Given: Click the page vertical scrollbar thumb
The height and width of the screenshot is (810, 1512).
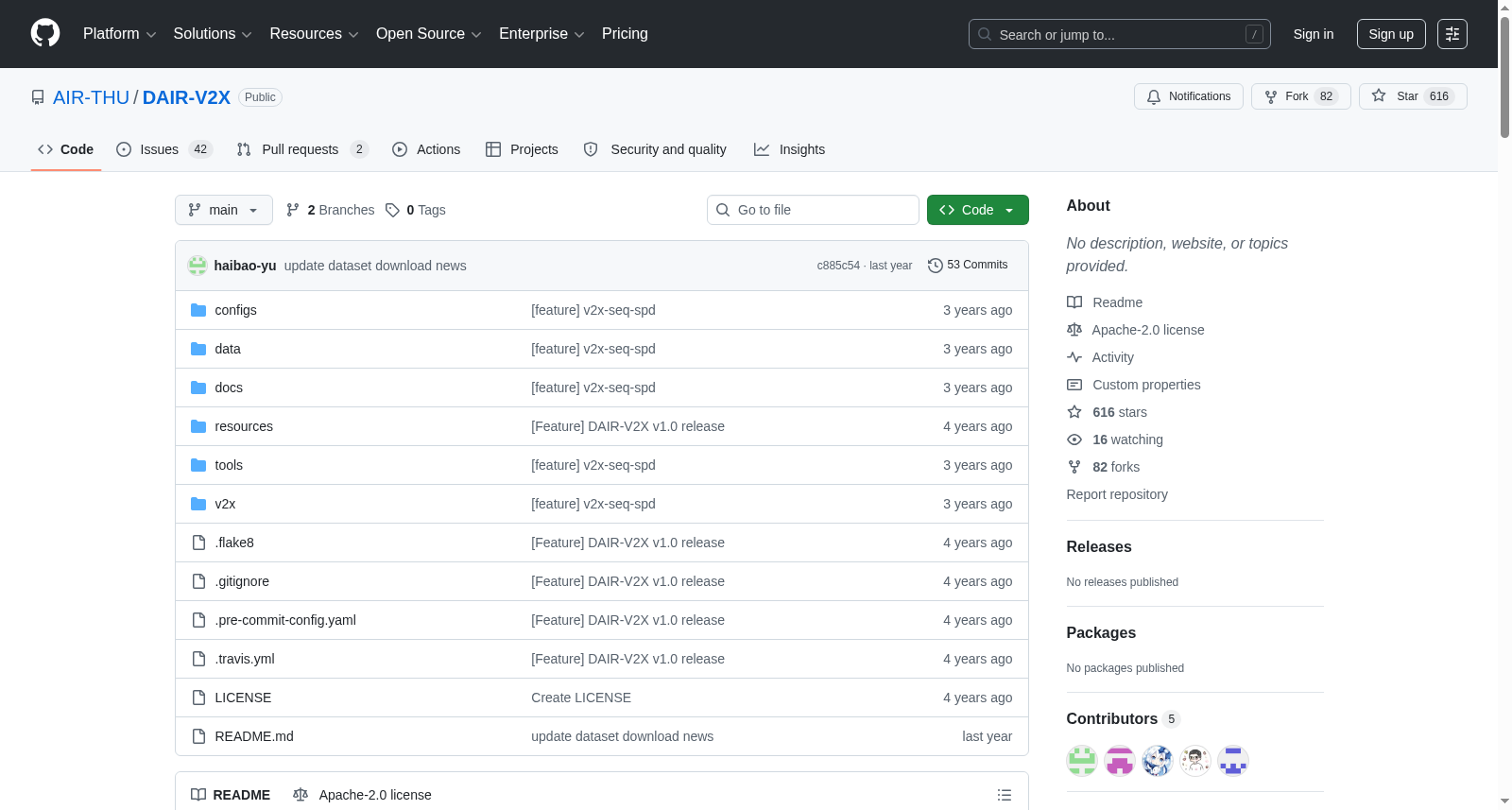Looking at the screenshot, I should [1504, 78].
